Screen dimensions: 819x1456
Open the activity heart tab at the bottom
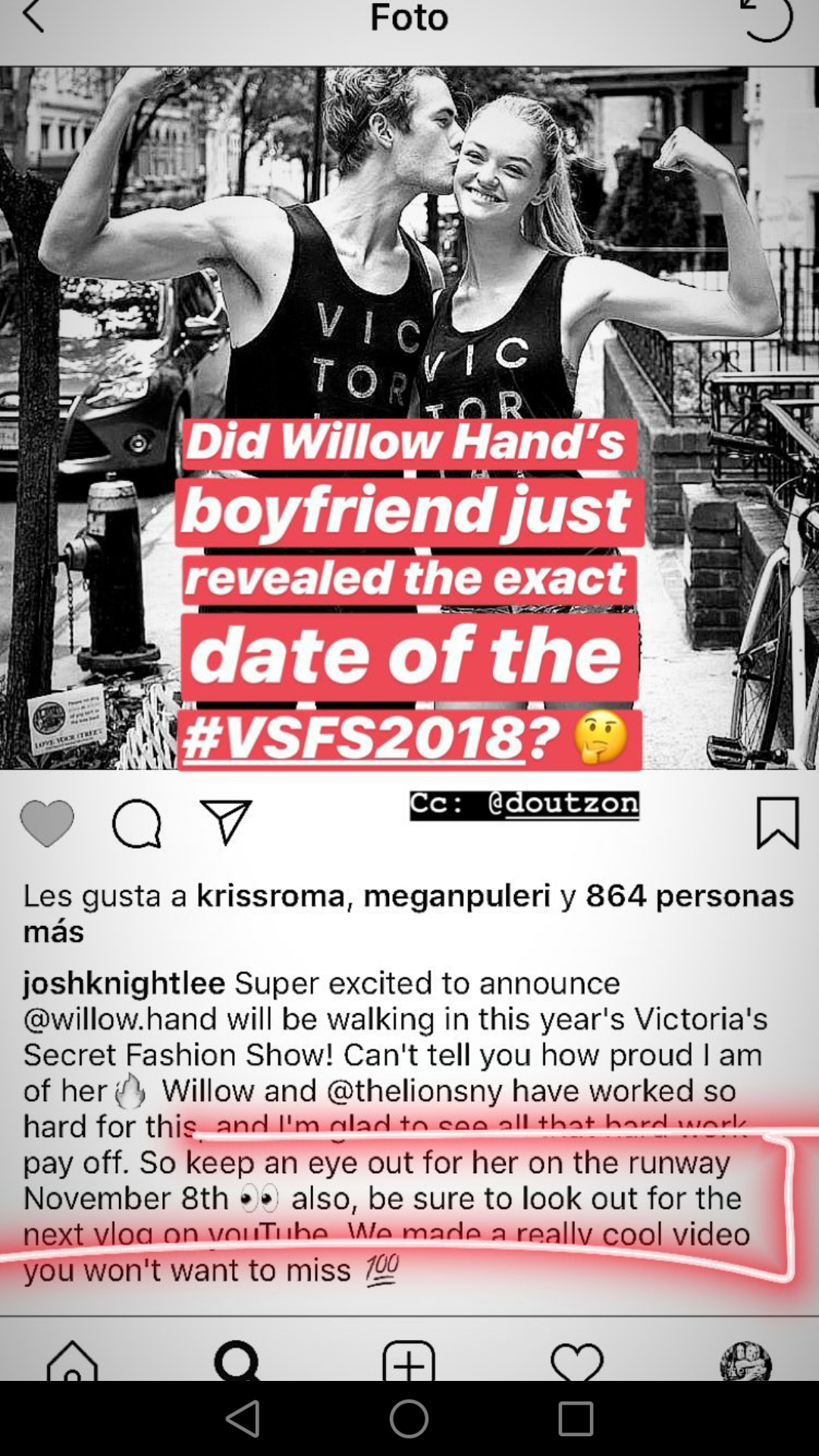(x=577, y=1361)
